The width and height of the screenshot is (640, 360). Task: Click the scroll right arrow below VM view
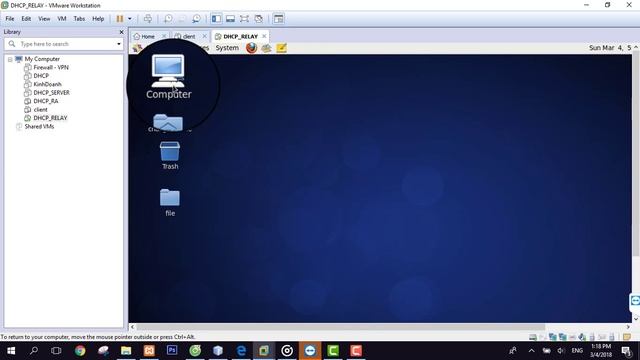point(628,327)
